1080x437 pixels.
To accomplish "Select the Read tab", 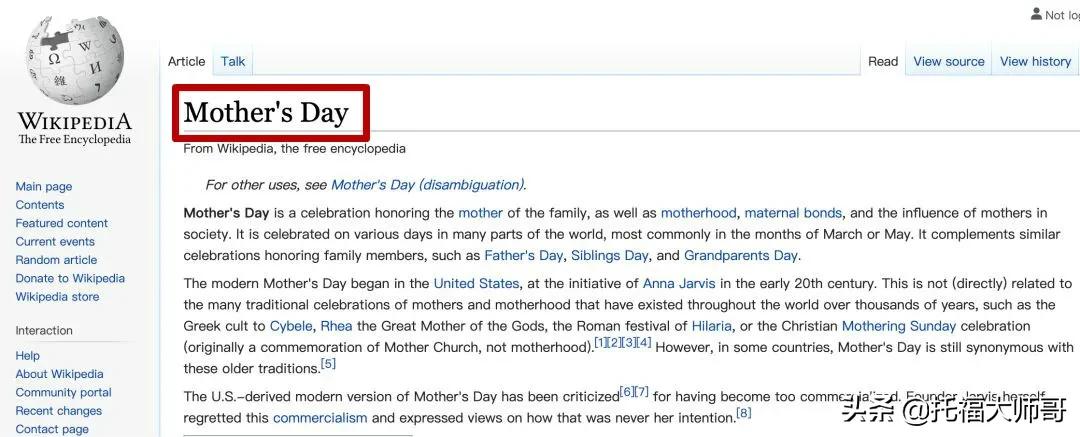I will (x=883, y=61).
